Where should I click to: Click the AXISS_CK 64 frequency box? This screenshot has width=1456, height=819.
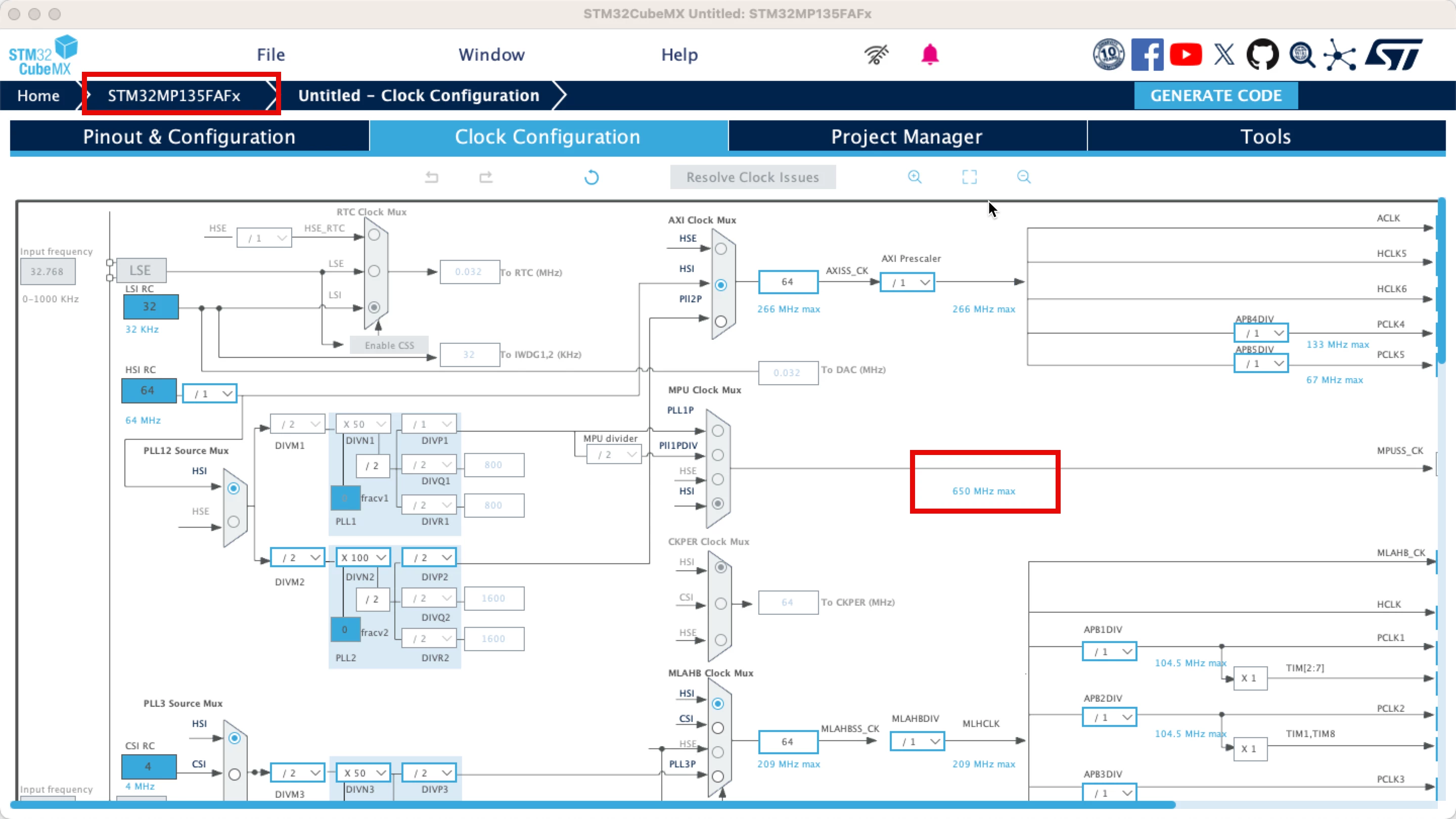pyautogui.click(x=788, y=282)
